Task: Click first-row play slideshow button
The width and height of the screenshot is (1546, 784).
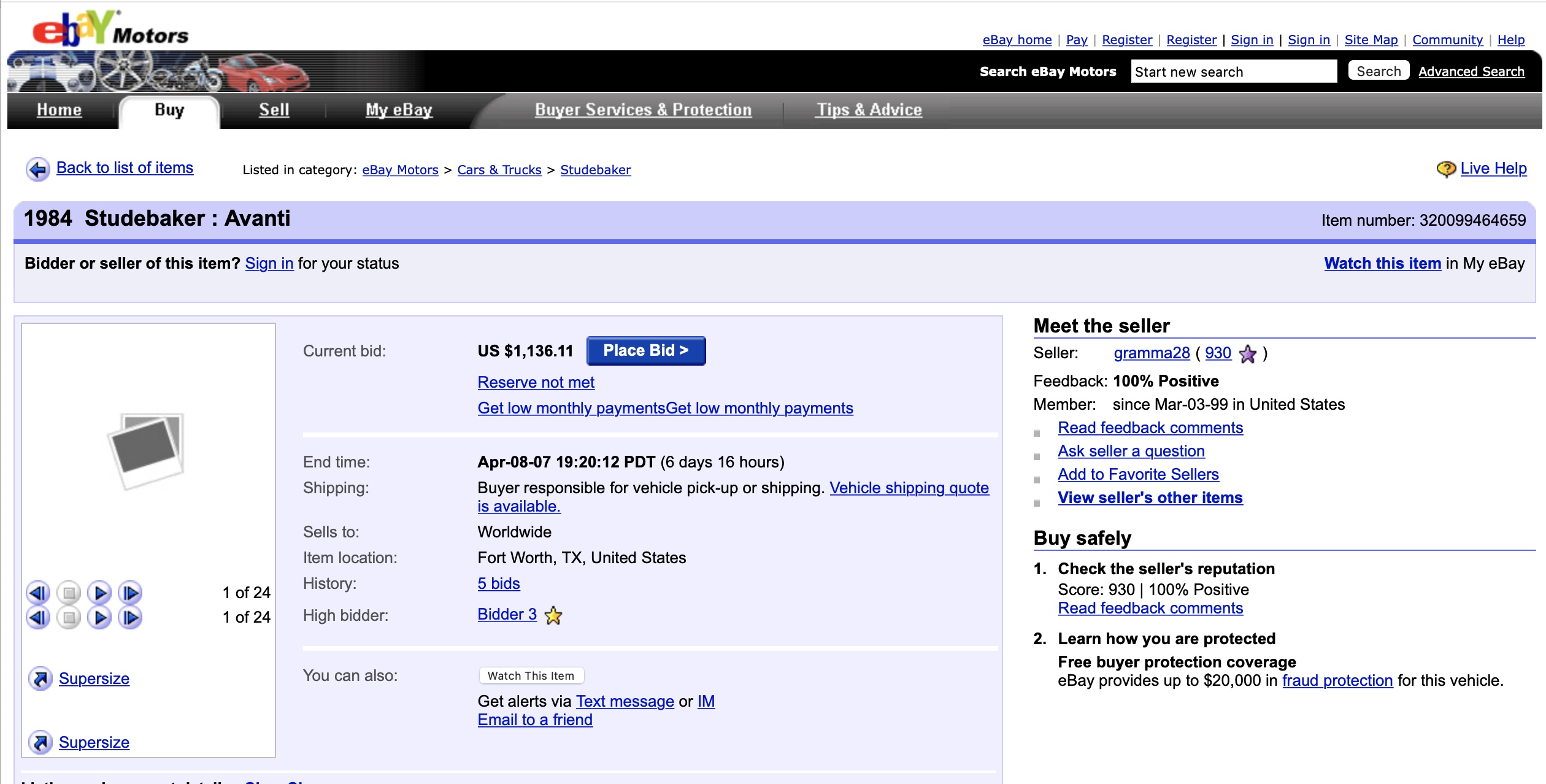Action: click(x=99, y=593)
